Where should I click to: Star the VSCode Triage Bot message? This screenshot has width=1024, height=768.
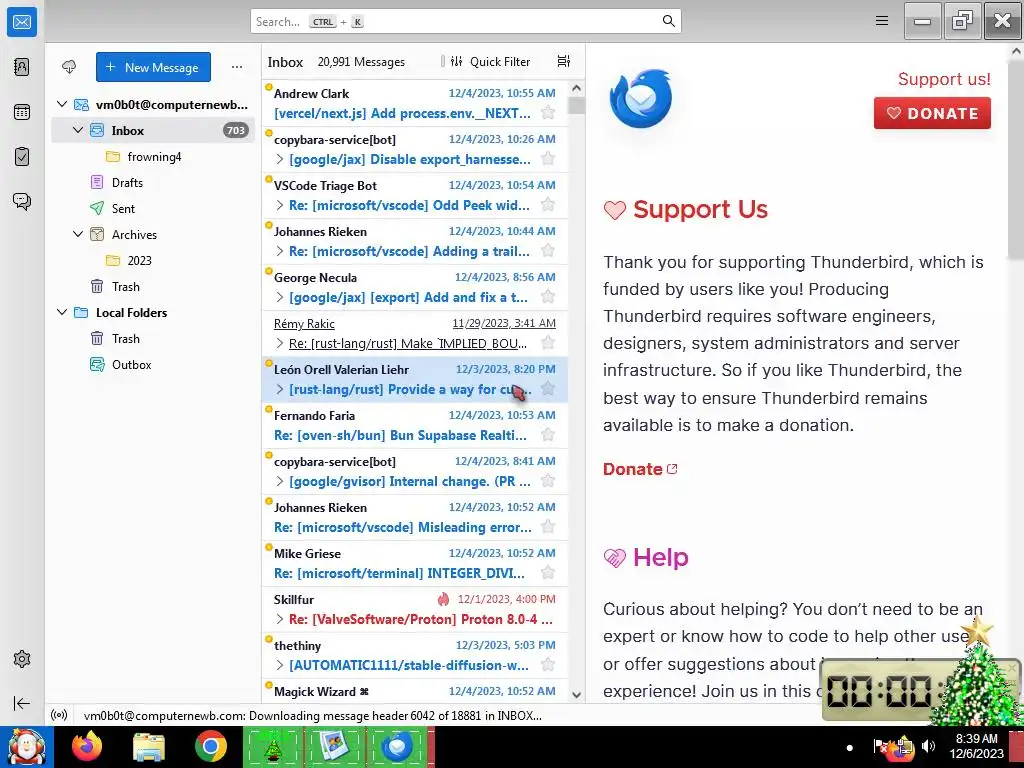pyautogui.click(x=548, y=205)
